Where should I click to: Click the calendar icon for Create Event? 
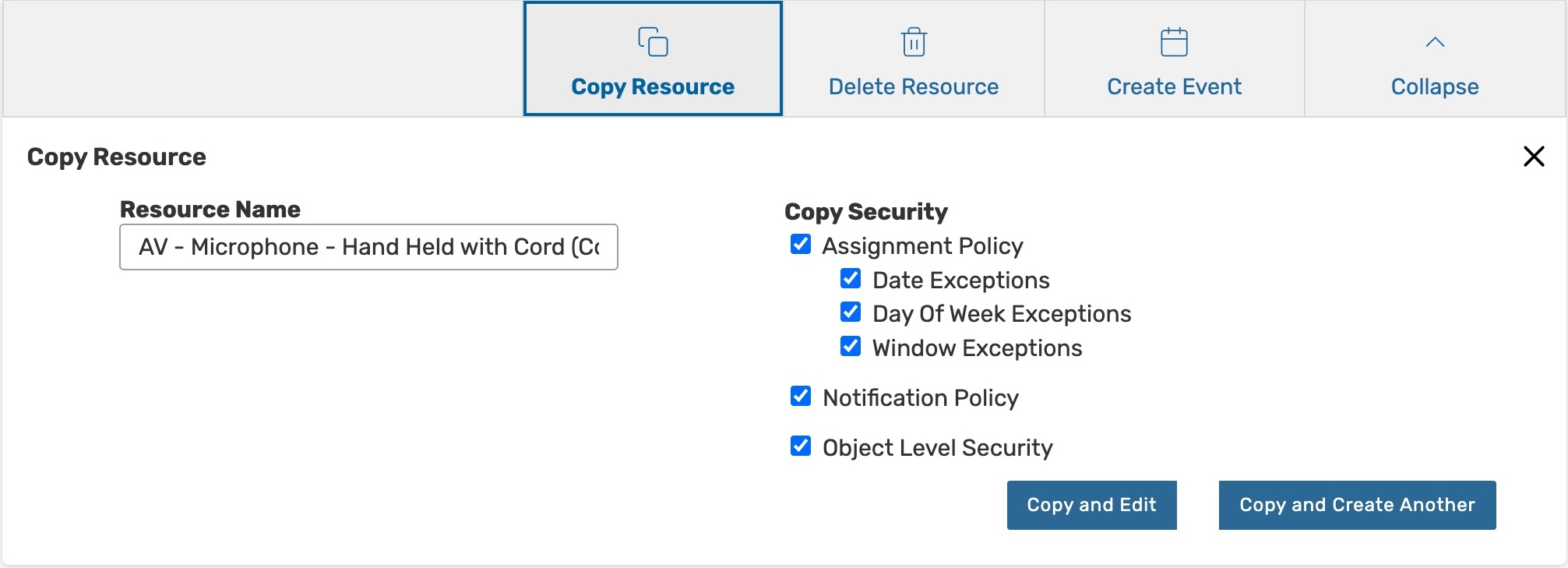coord(1174,42)
